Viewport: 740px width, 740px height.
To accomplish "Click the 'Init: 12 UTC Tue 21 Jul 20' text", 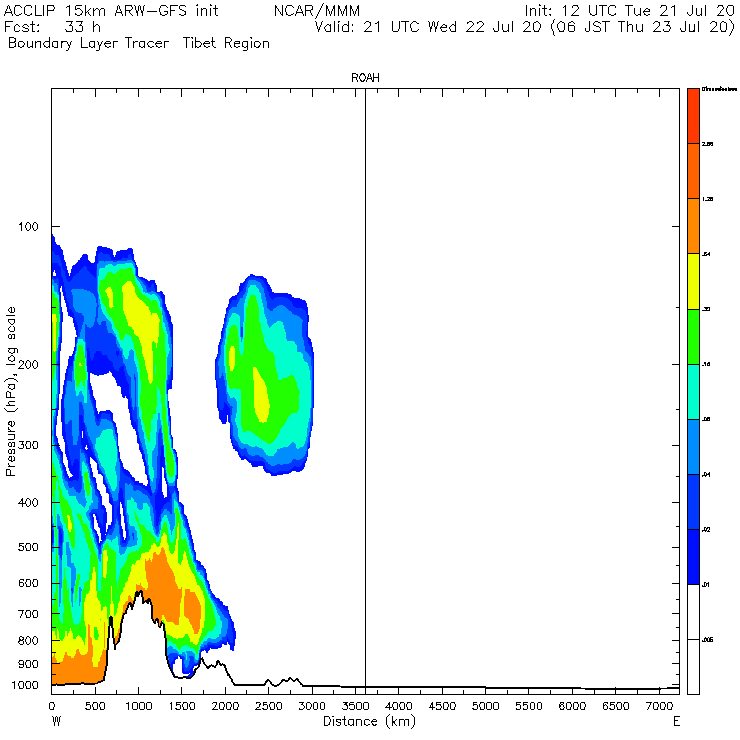I will click(x=630, y=11).
